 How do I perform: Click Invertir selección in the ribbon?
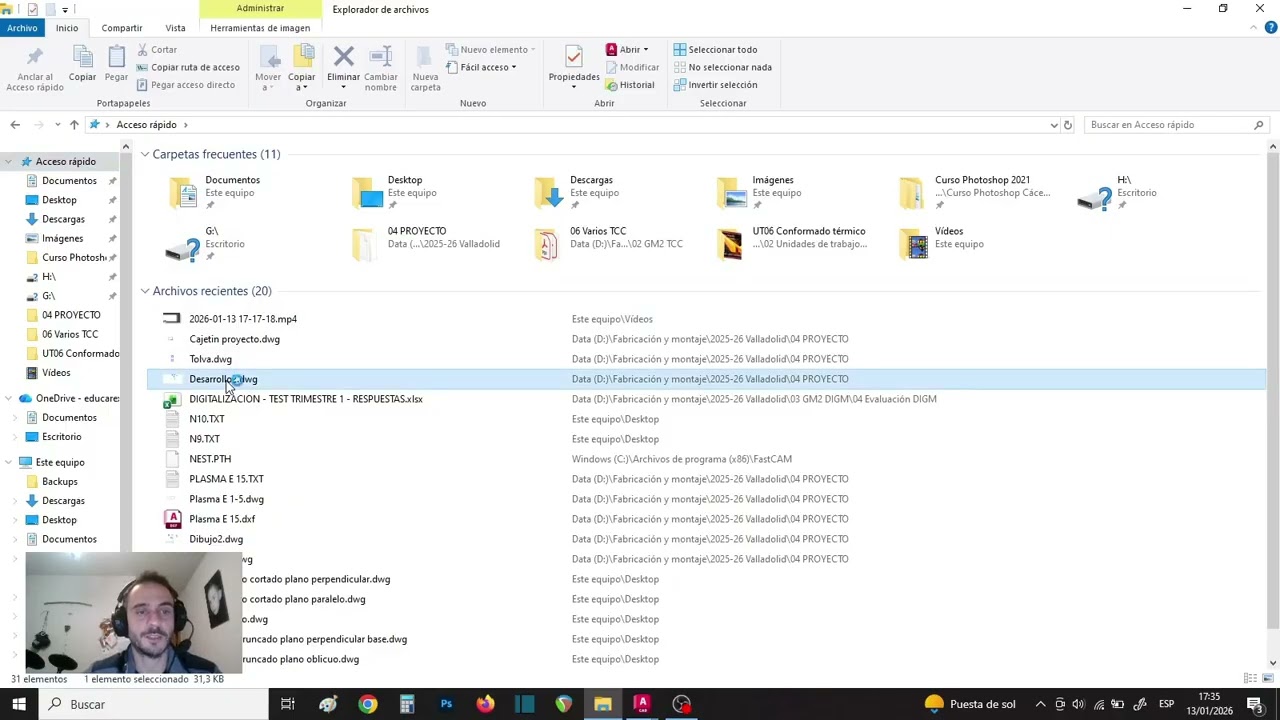pyautogui.click(x=715, y=85)
